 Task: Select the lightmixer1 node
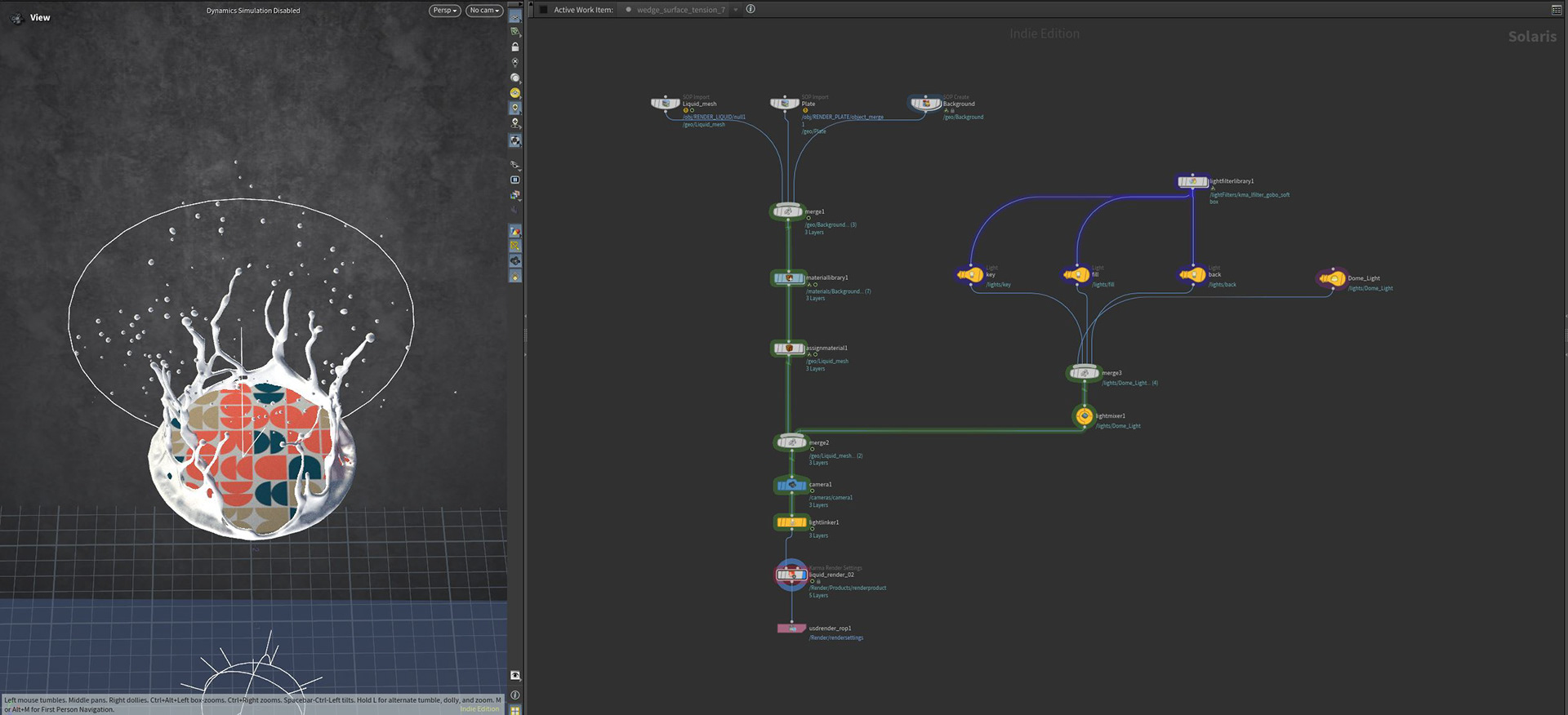1084,416
